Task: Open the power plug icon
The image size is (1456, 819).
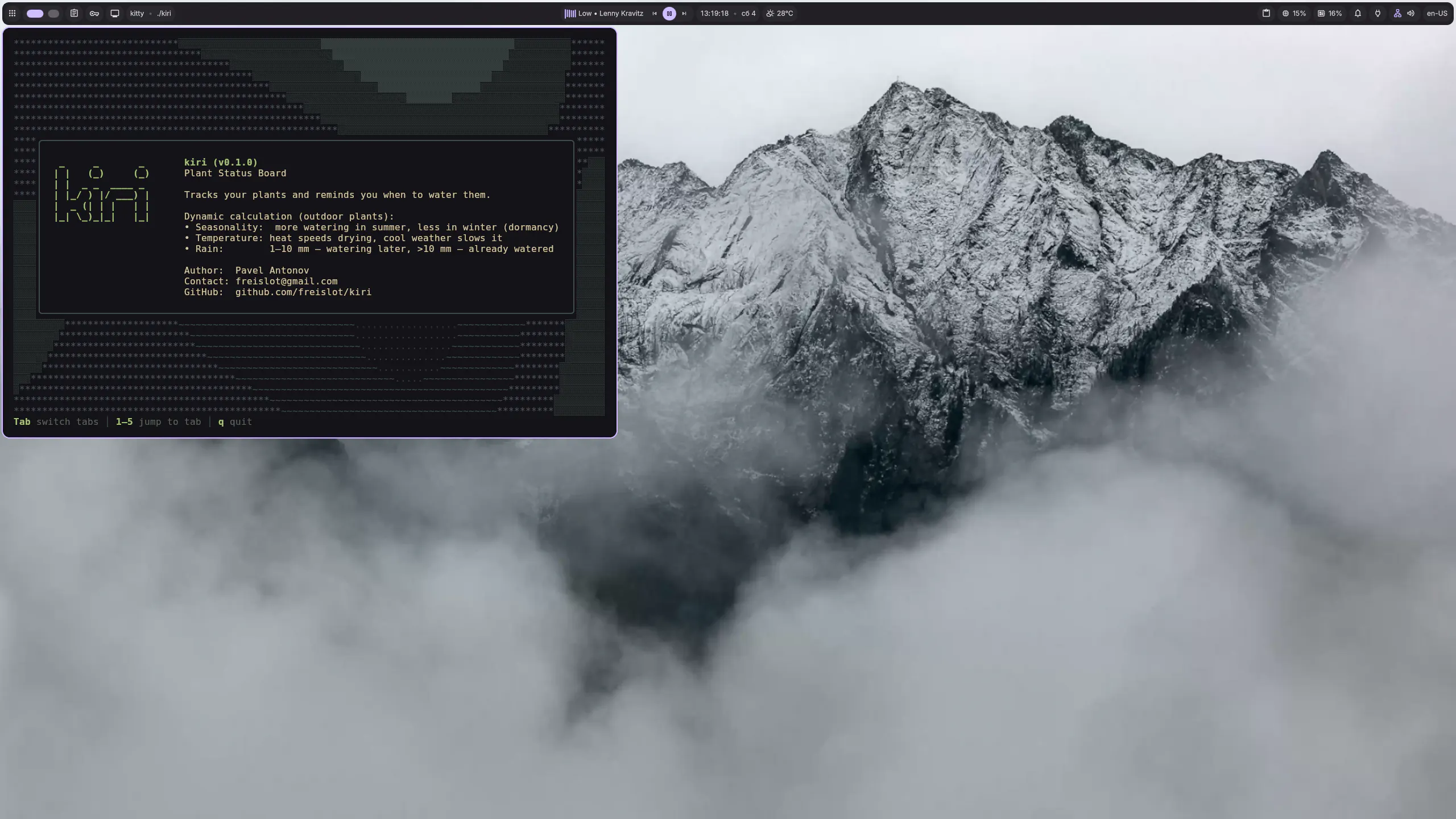Action: pos(1378,13)
